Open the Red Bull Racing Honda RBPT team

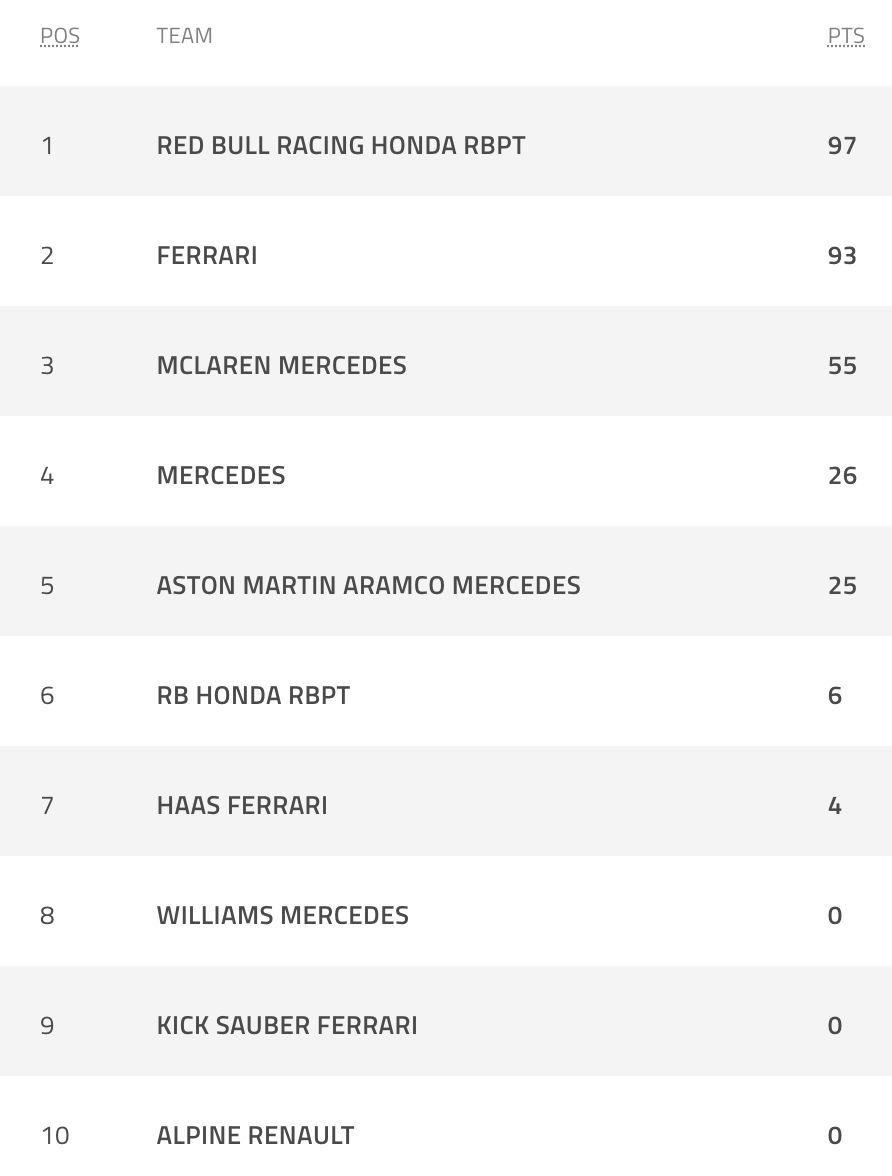(x=341, y=146)
